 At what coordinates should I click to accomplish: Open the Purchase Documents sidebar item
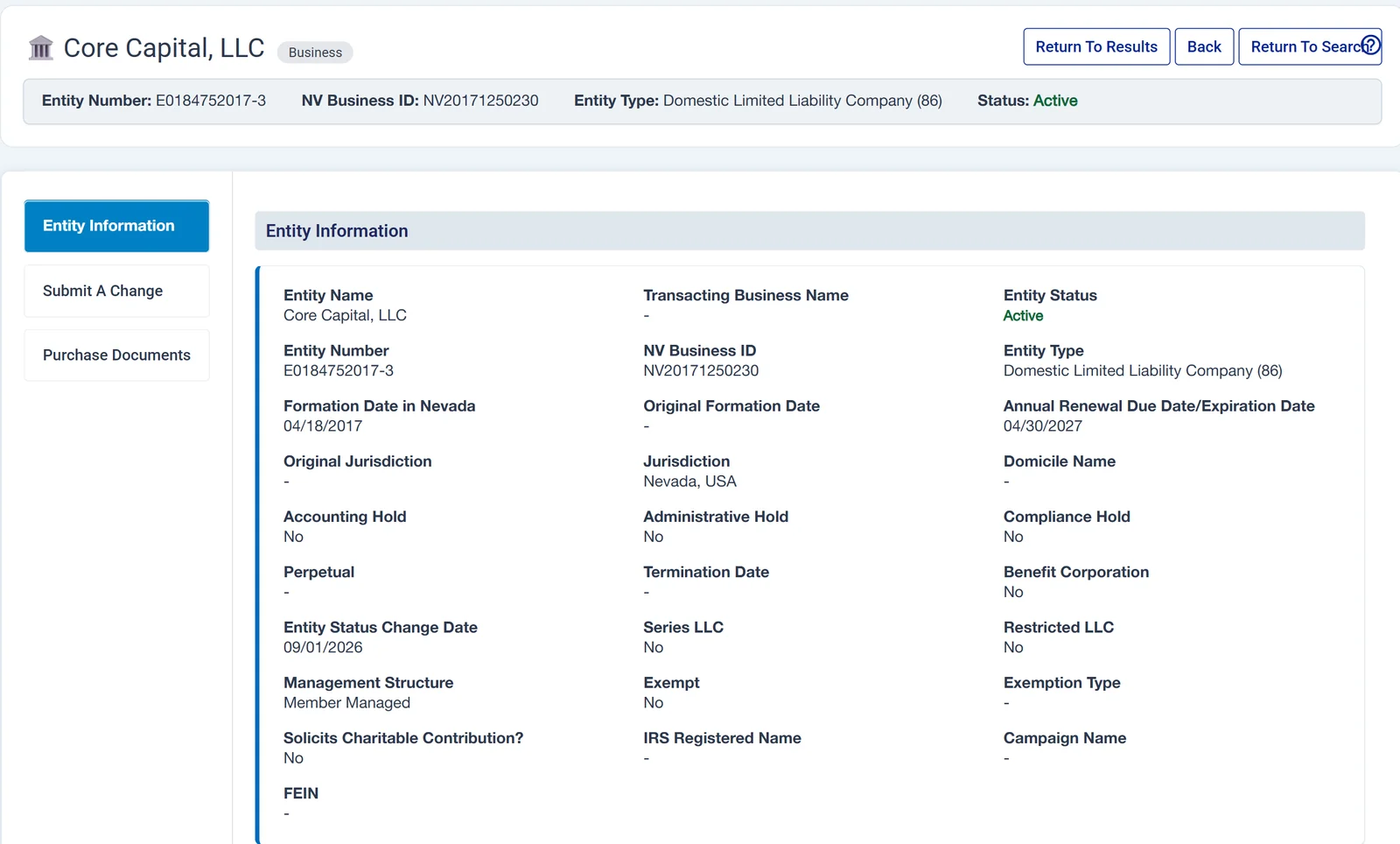pos(116,355)
